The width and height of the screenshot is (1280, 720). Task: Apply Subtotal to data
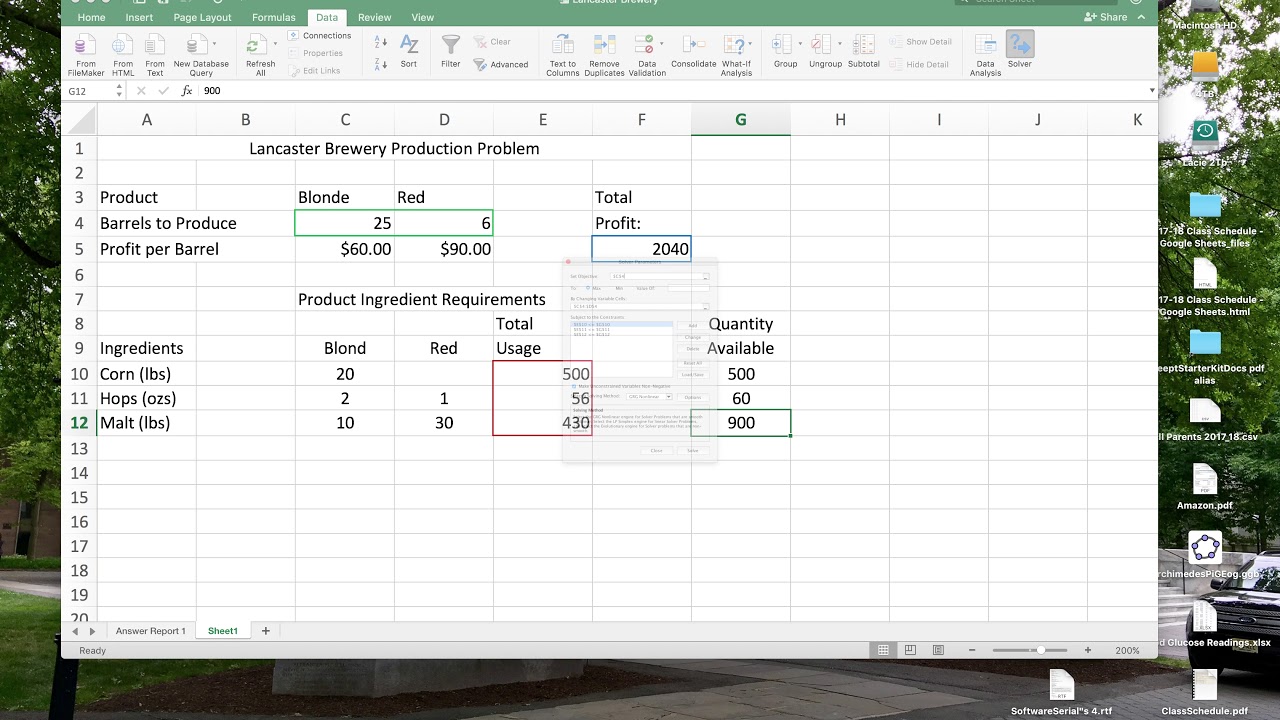pyautogui.click(x=864, y=52)
